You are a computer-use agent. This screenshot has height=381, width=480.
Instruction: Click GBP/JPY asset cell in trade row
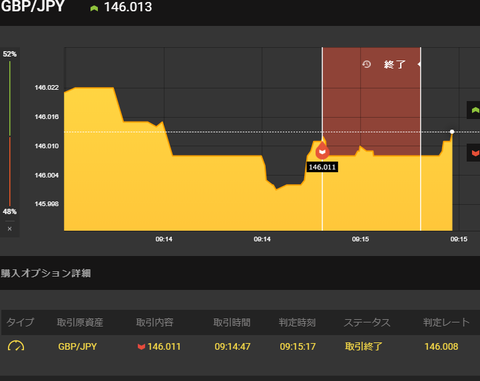click(78, 347)
